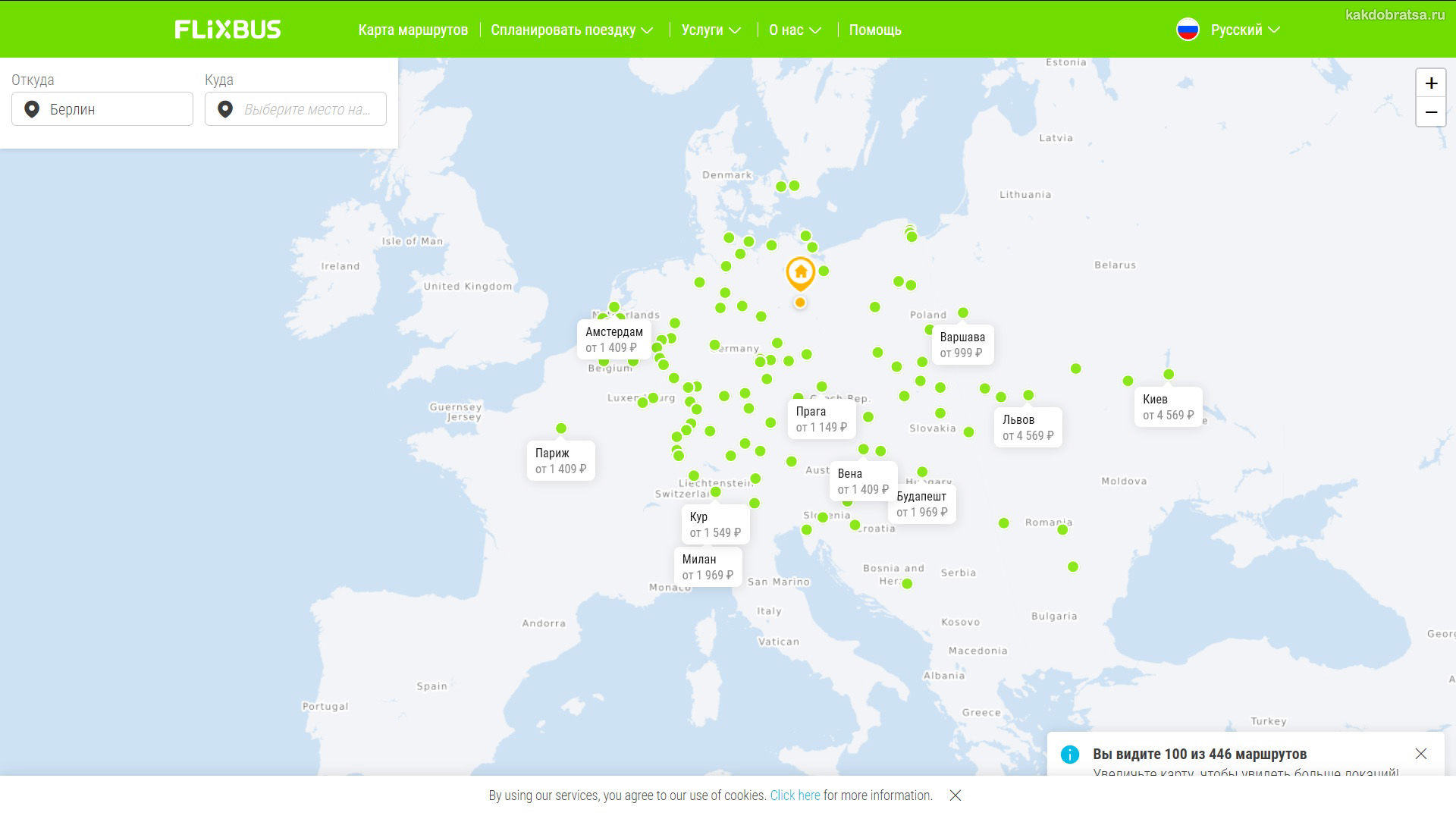The height and width of the screenshot is (819, 1456).
Task: Click the Куда destination input field
Action: point(306,109)
